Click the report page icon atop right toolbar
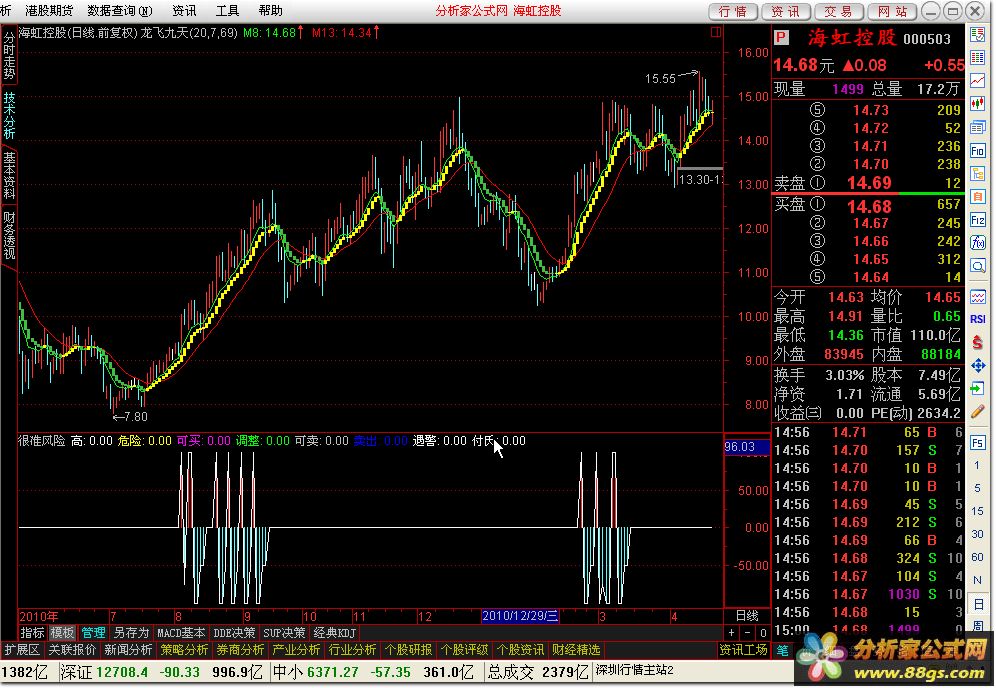 [x=978, y=35]
